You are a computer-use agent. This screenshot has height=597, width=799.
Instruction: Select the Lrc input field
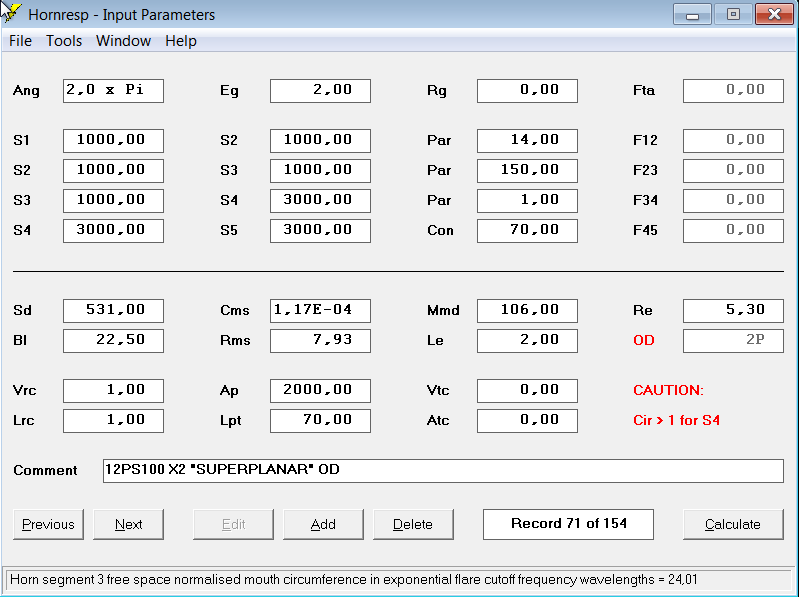(x=113, y=421)
